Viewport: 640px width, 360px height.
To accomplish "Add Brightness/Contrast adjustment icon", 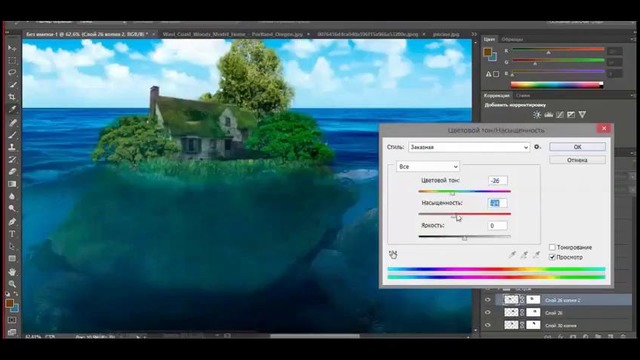I will point(537,115).
